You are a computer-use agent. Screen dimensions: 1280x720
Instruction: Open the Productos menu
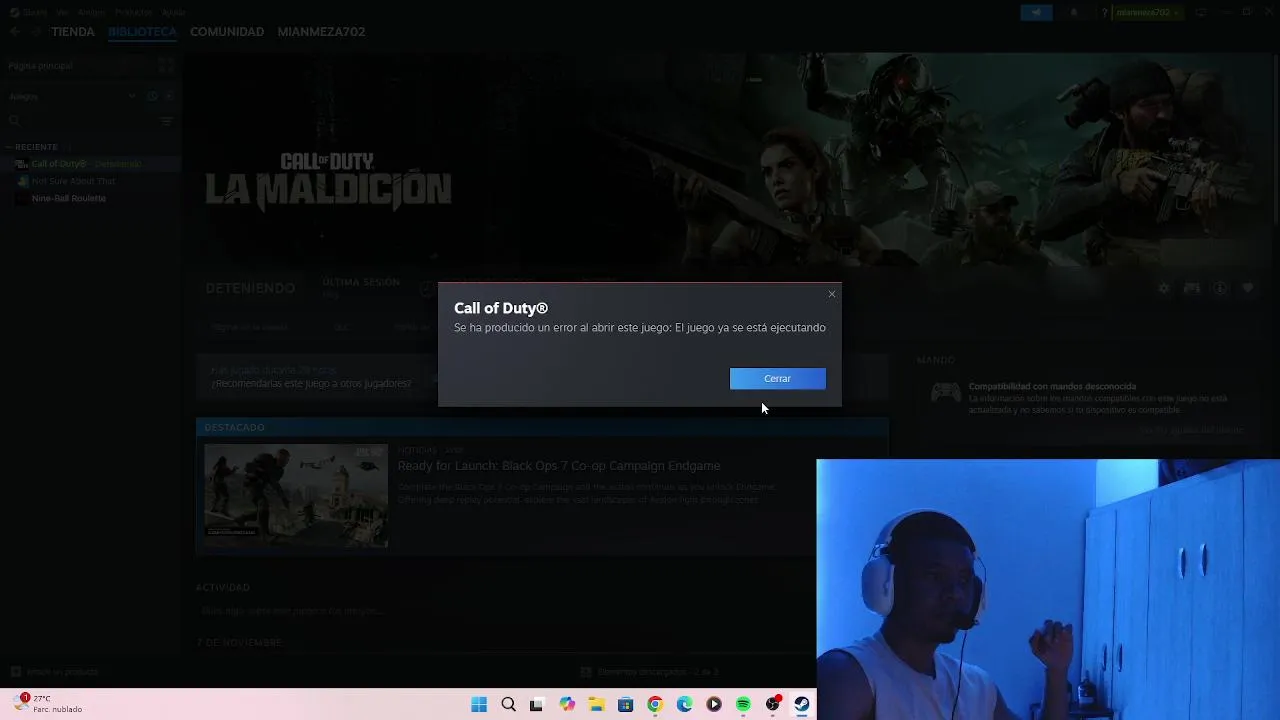133,12
